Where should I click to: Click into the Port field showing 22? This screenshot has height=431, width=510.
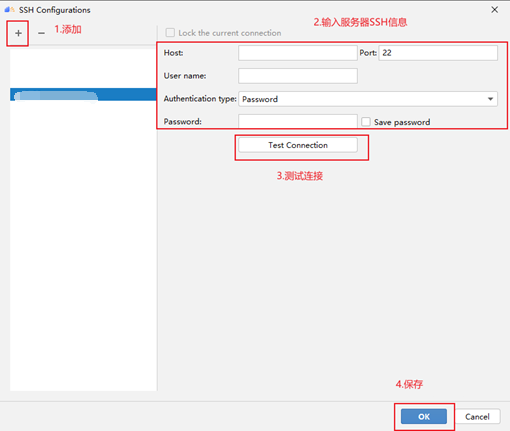[x=438, y=53]
